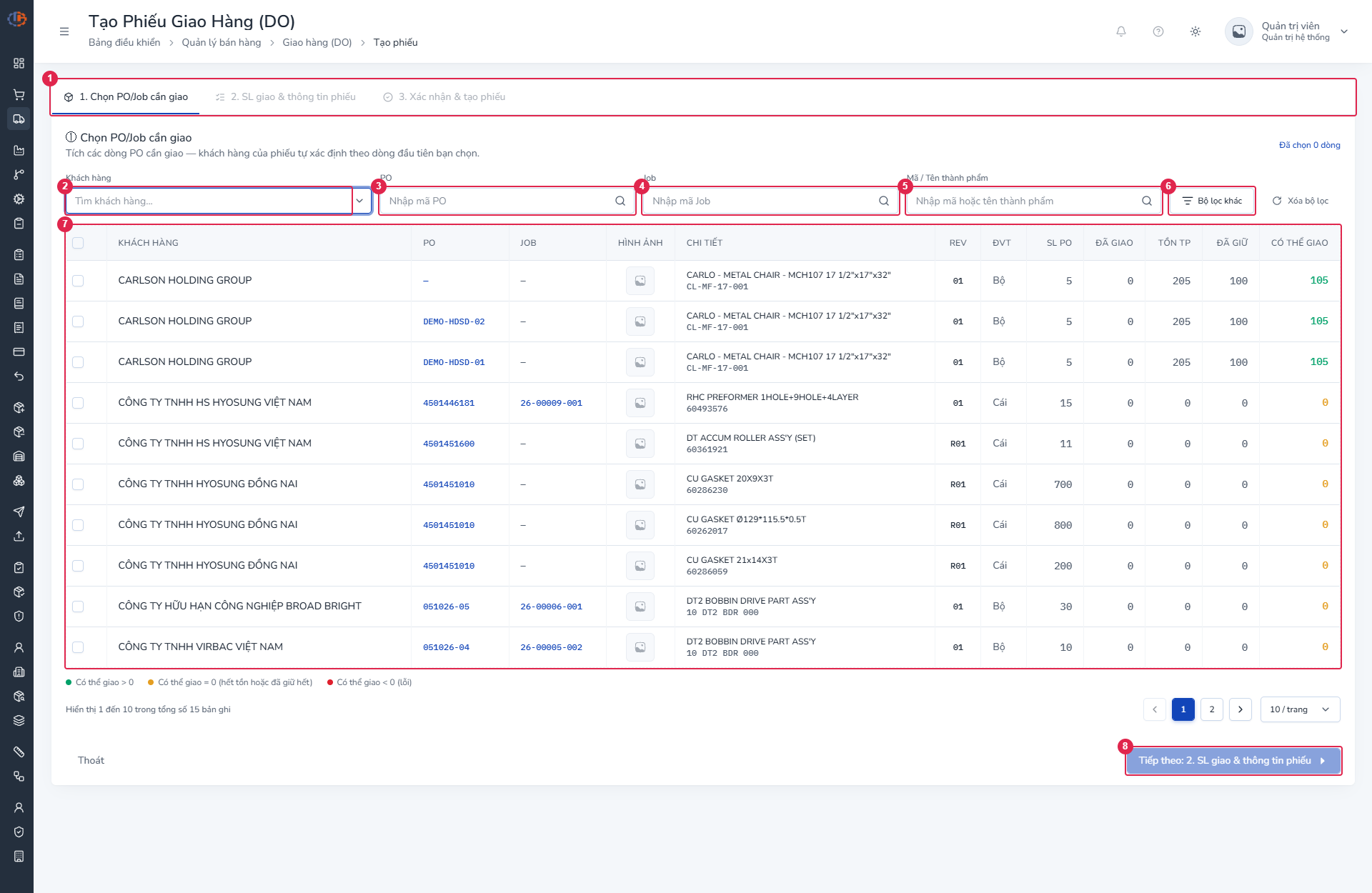Check the row with PO 4501446181

[x=78, y=403]
